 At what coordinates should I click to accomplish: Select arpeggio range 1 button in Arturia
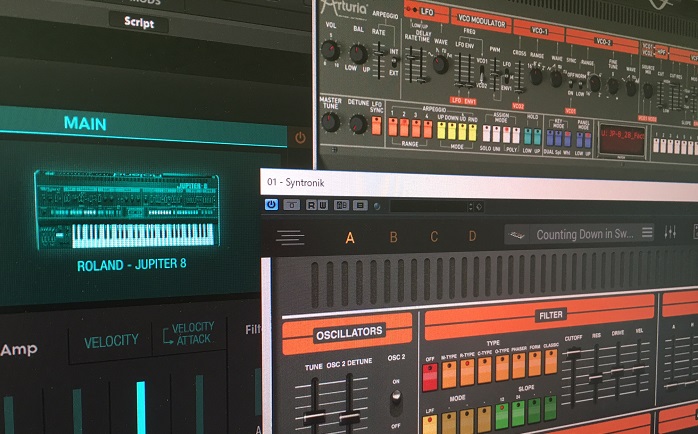[x=392, y=127]
